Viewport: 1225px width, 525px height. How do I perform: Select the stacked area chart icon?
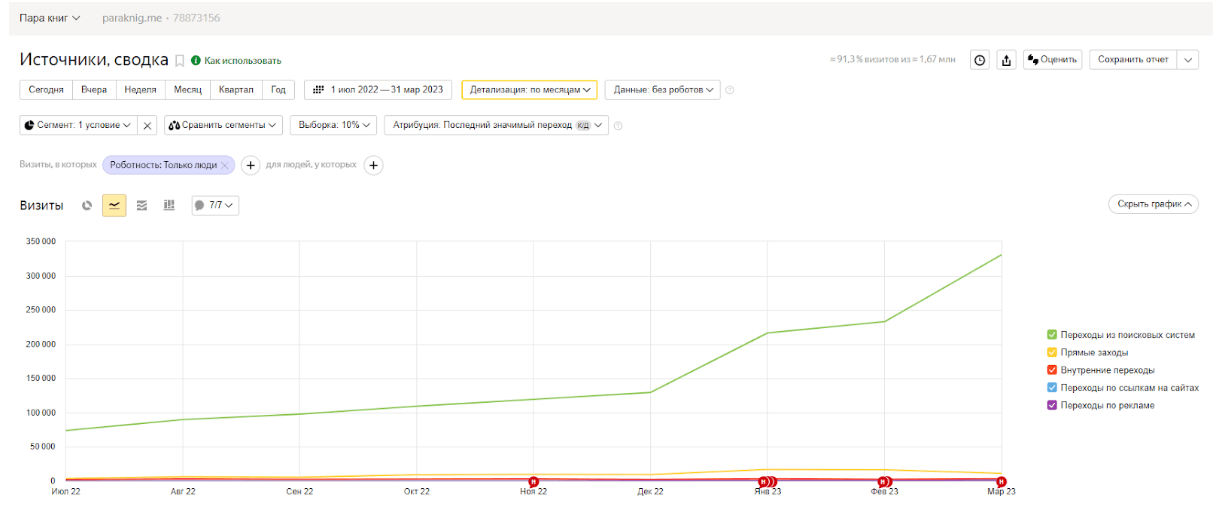click(x=142, y=205)
